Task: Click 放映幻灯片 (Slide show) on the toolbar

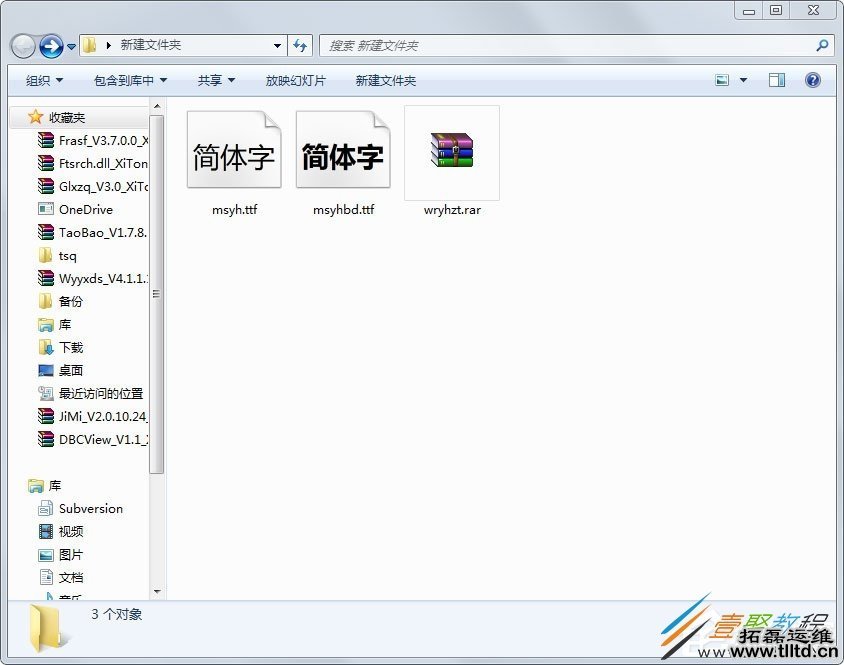Action: [296, 79]
